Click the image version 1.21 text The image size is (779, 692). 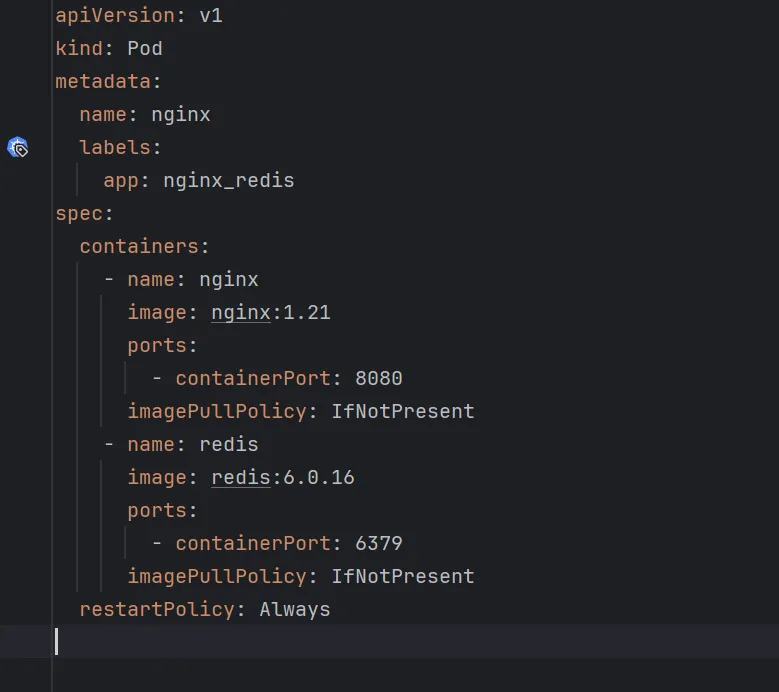click(x=307, y=313)
